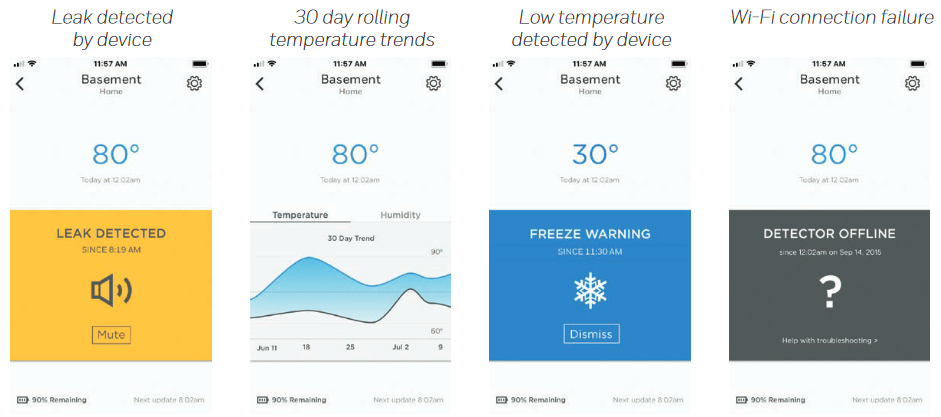Dismiss the freeze warning alert
The height and width of the screenshot is (417, 941).
tap(590, 334)
